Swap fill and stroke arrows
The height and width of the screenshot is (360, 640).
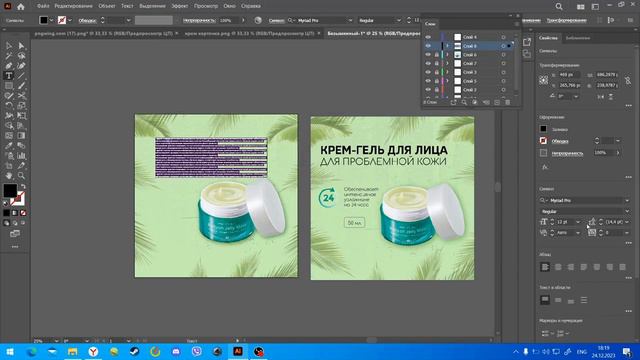coord(23,187)
